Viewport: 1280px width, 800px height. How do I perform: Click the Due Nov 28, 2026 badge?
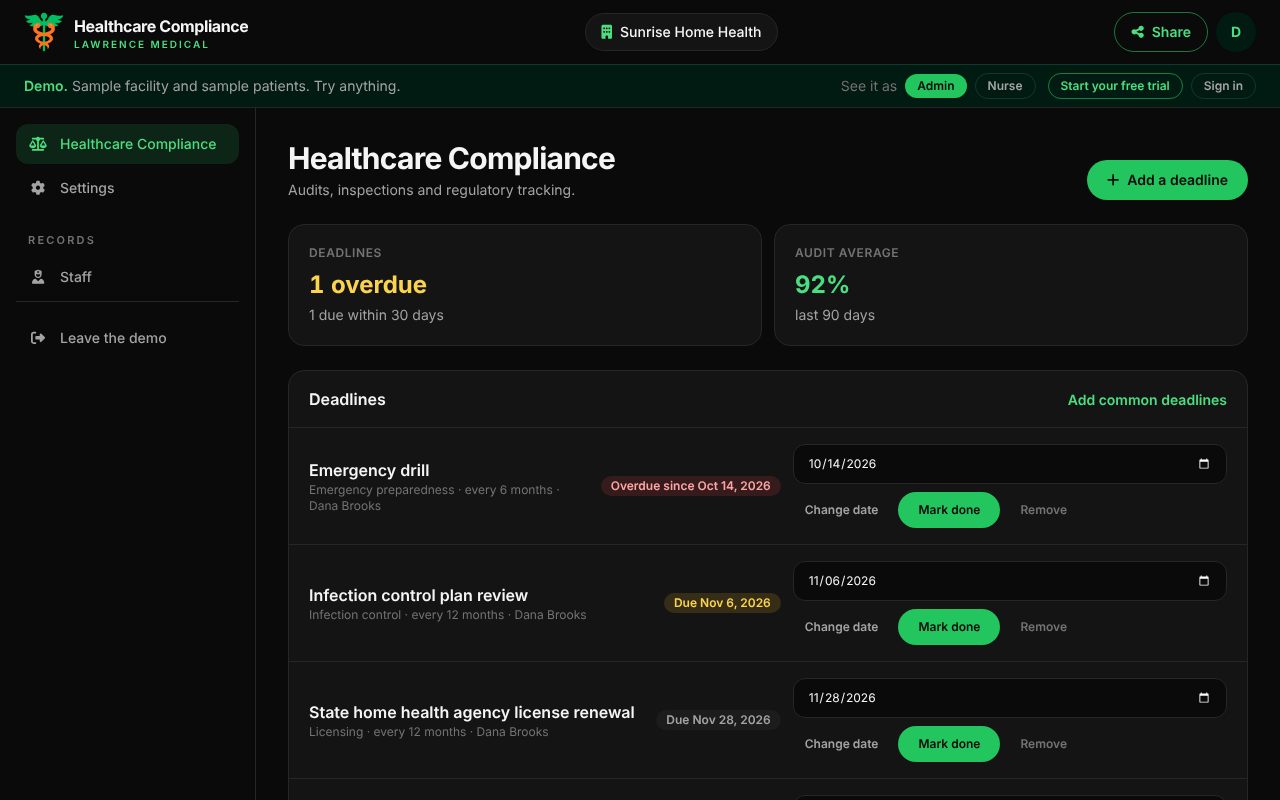718,720
